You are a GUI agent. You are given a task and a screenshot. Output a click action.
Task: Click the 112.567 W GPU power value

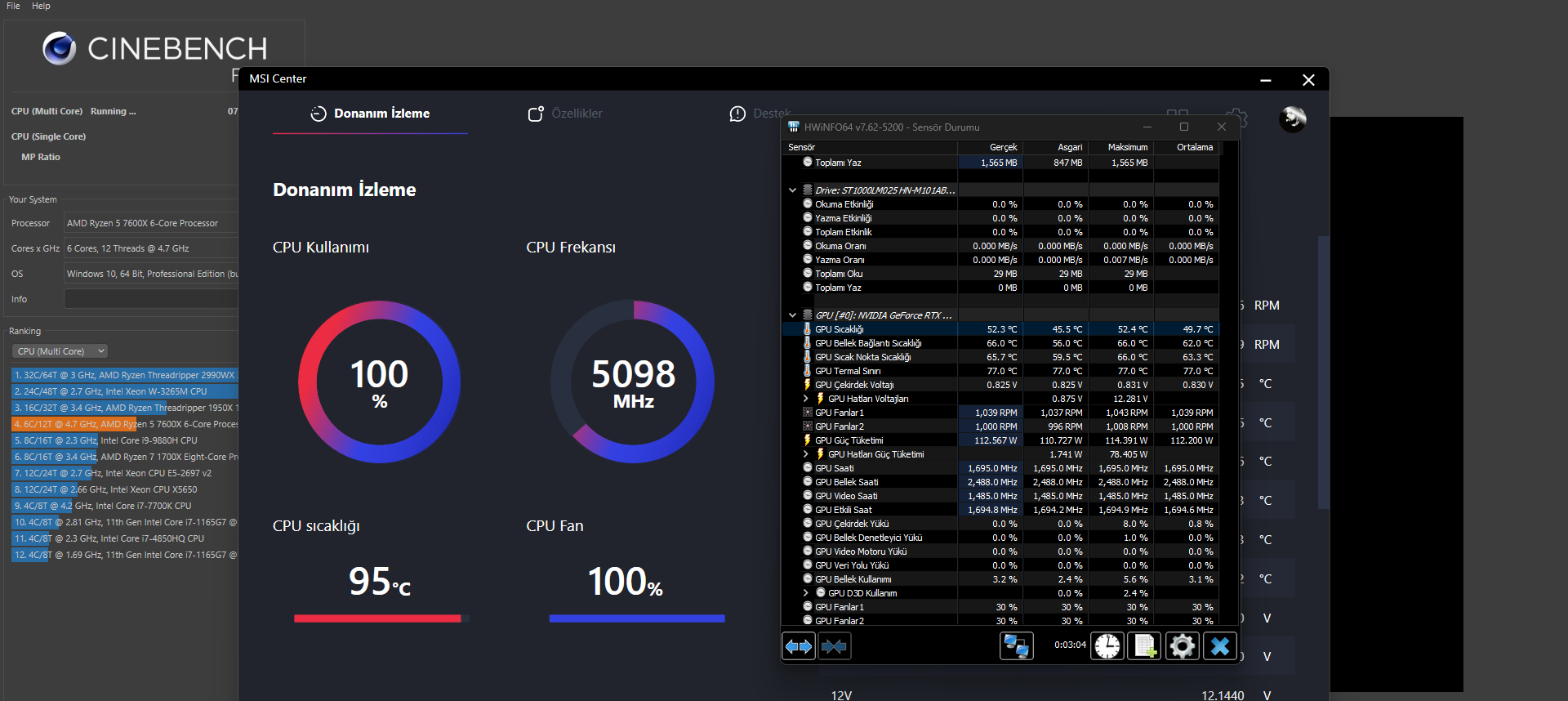[x=996, y=440]
